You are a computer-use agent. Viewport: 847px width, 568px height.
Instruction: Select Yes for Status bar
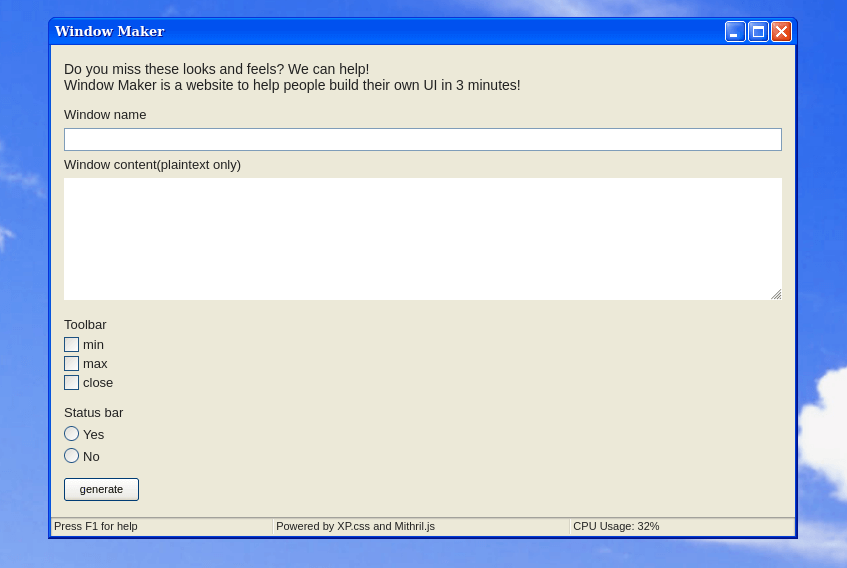(72, 434)
